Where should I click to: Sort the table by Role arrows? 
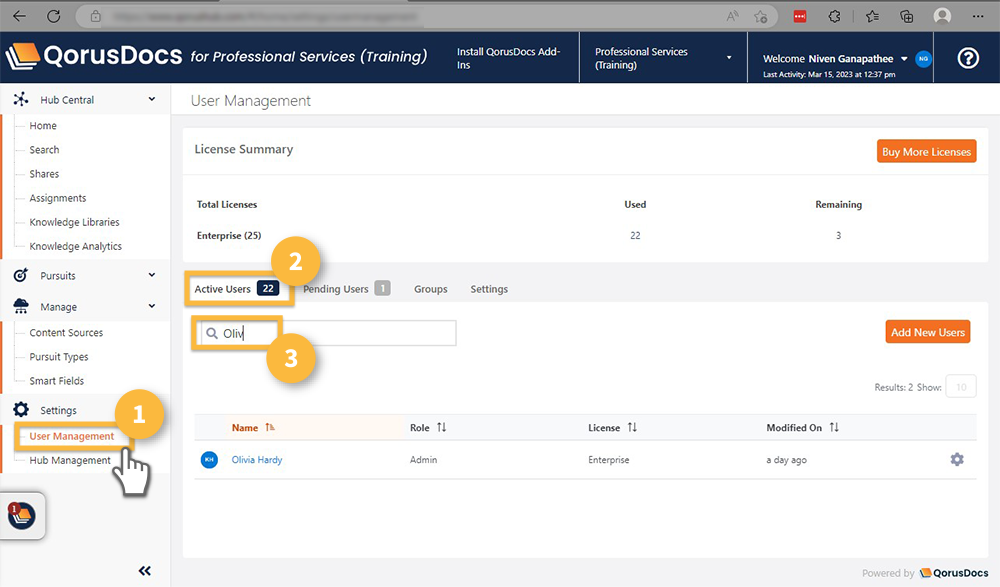coord(441,427)
